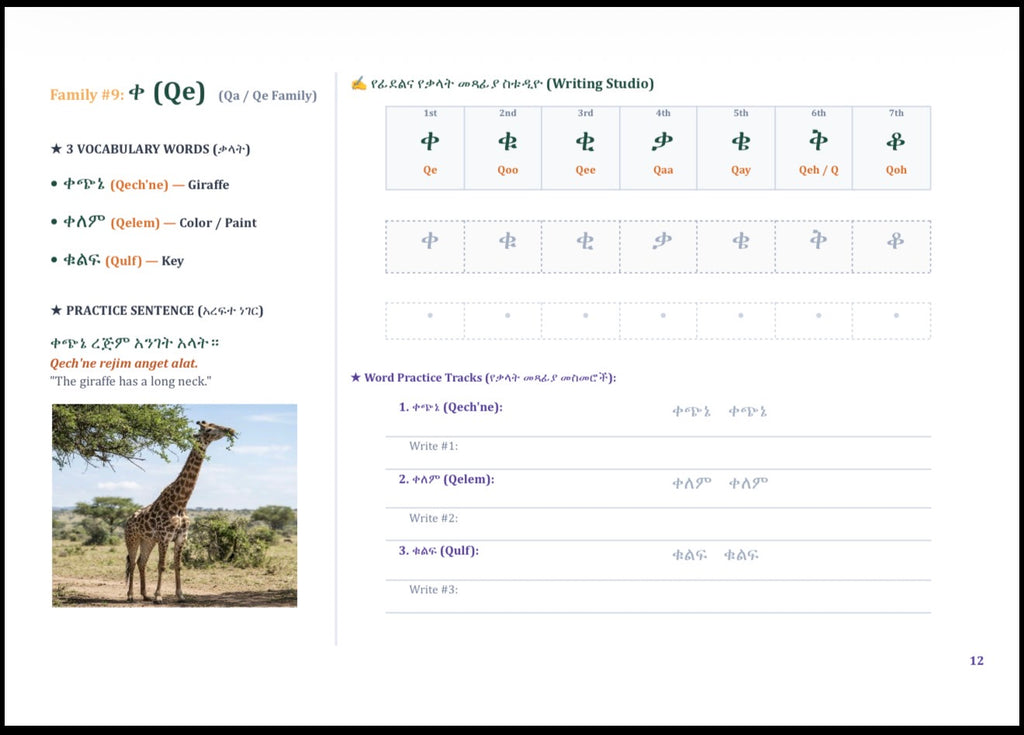Click the '1. (Qech'ne):' track label
1024x735 pixels.
coord(451,407)
